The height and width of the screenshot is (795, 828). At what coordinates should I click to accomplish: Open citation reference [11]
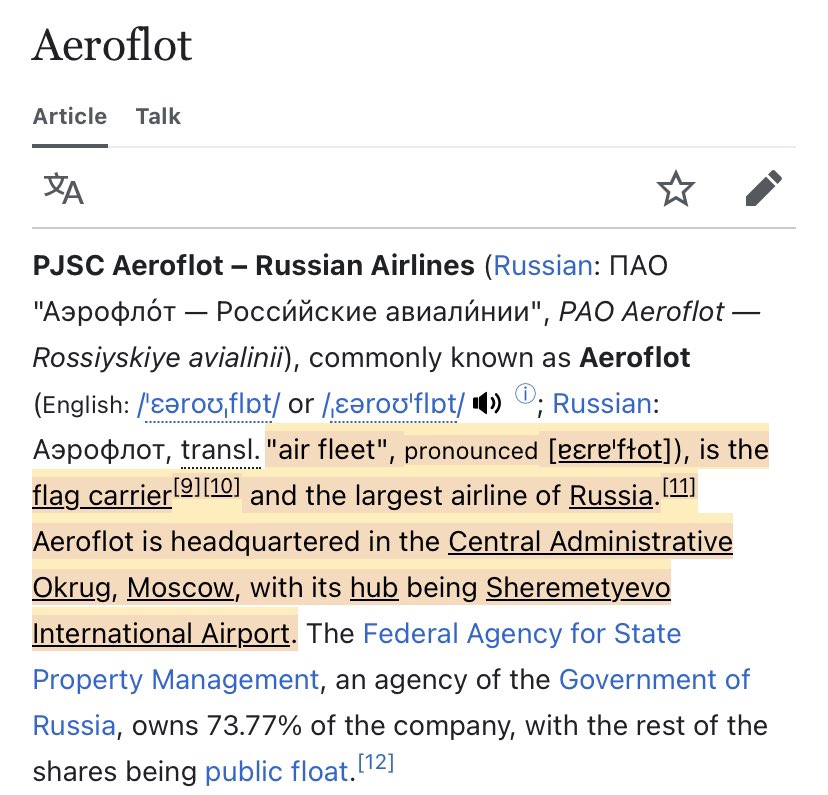[x=679, y=486]
